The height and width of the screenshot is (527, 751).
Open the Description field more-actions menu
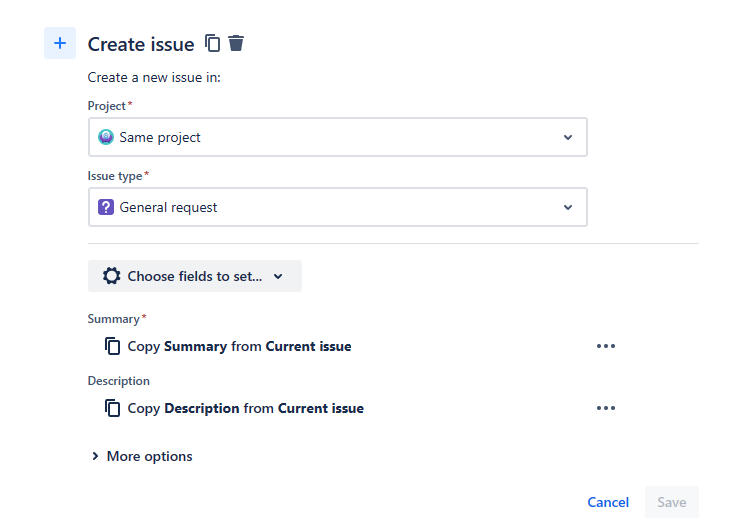(605, 408)
